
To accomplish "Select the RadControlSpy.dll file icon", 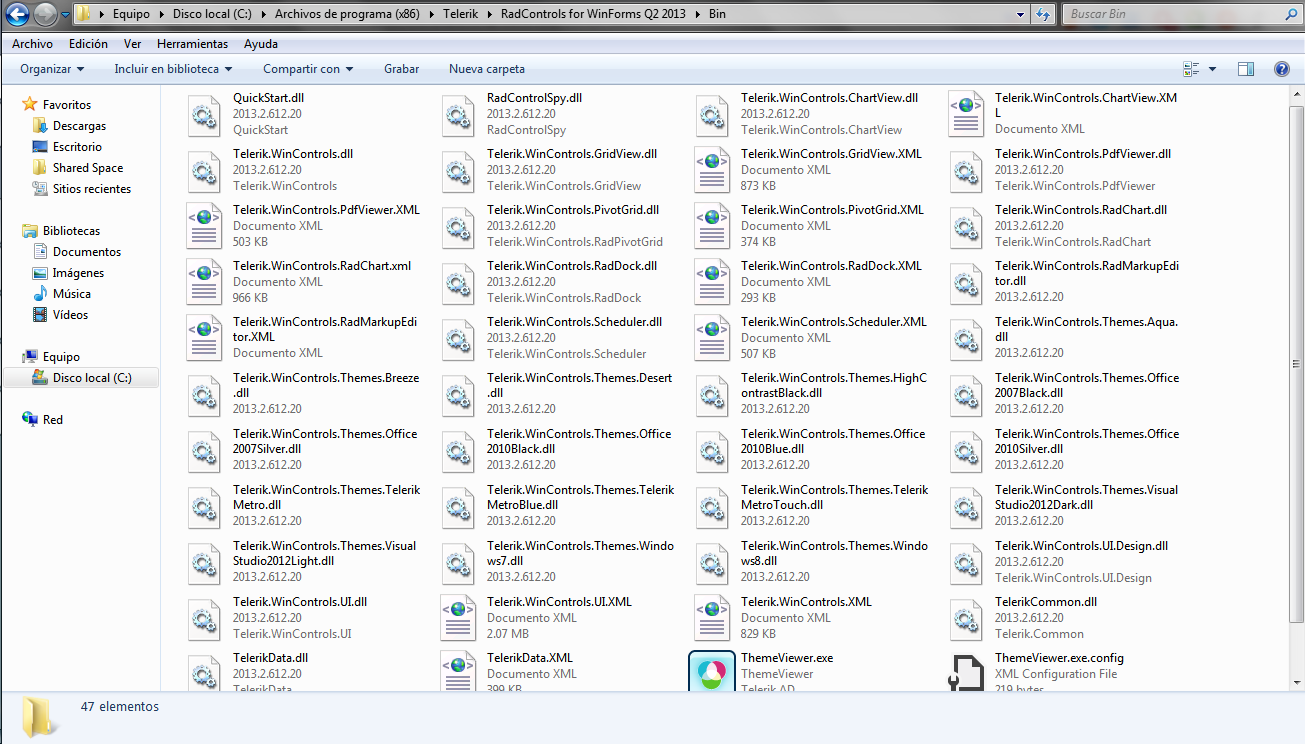I will click(458, 114).
